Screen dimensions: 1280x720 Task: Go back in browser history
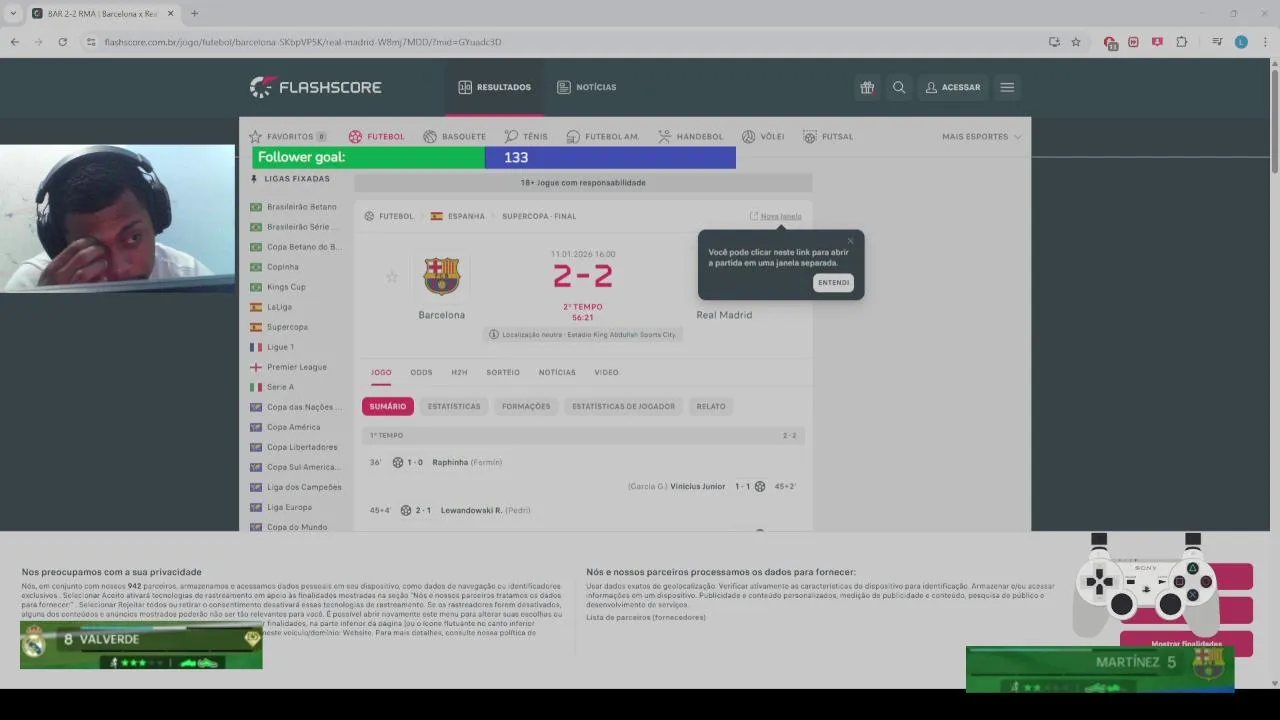coord(15,42)
